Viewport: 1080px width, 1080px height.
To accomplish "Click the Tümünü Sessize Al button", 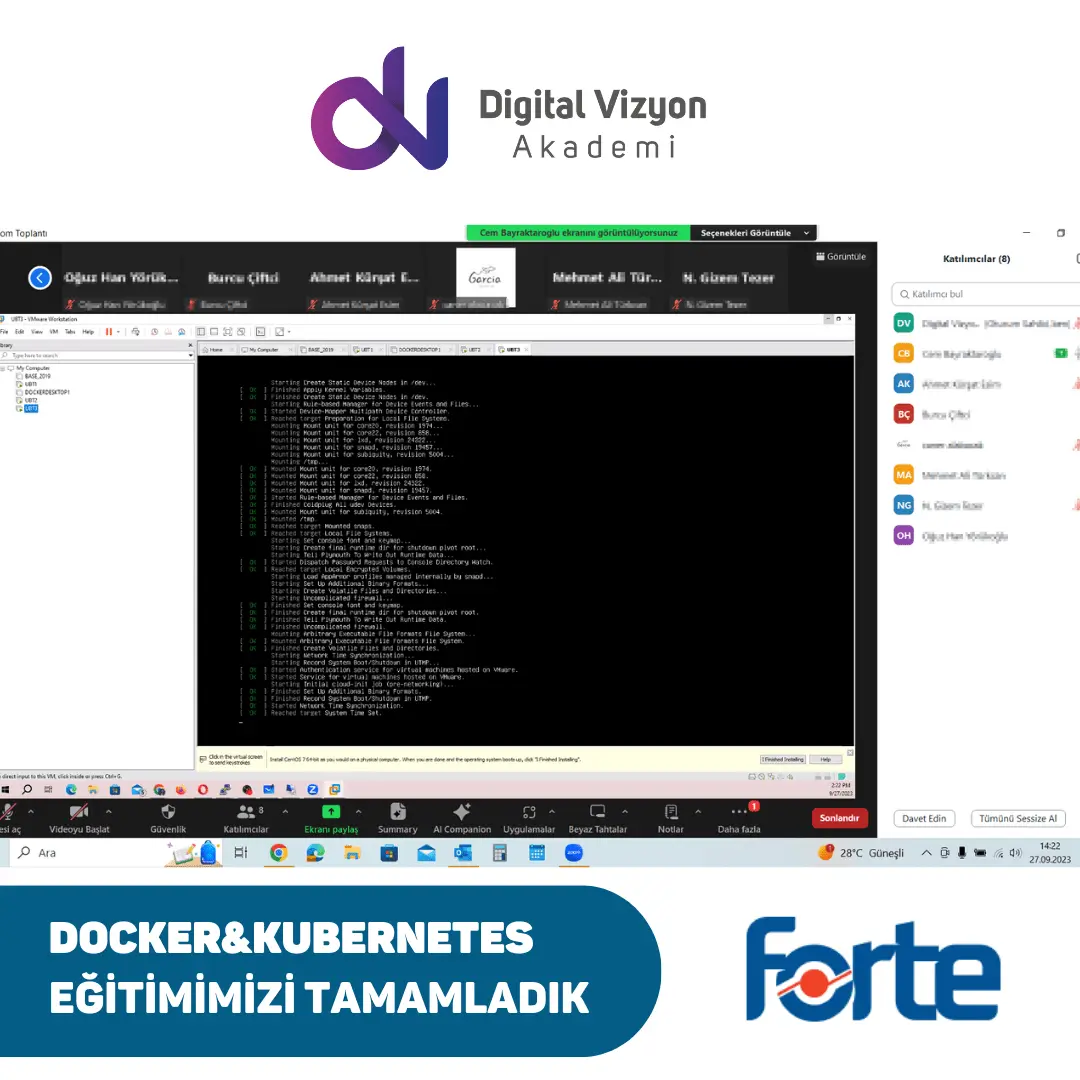I will point(1018,818).
